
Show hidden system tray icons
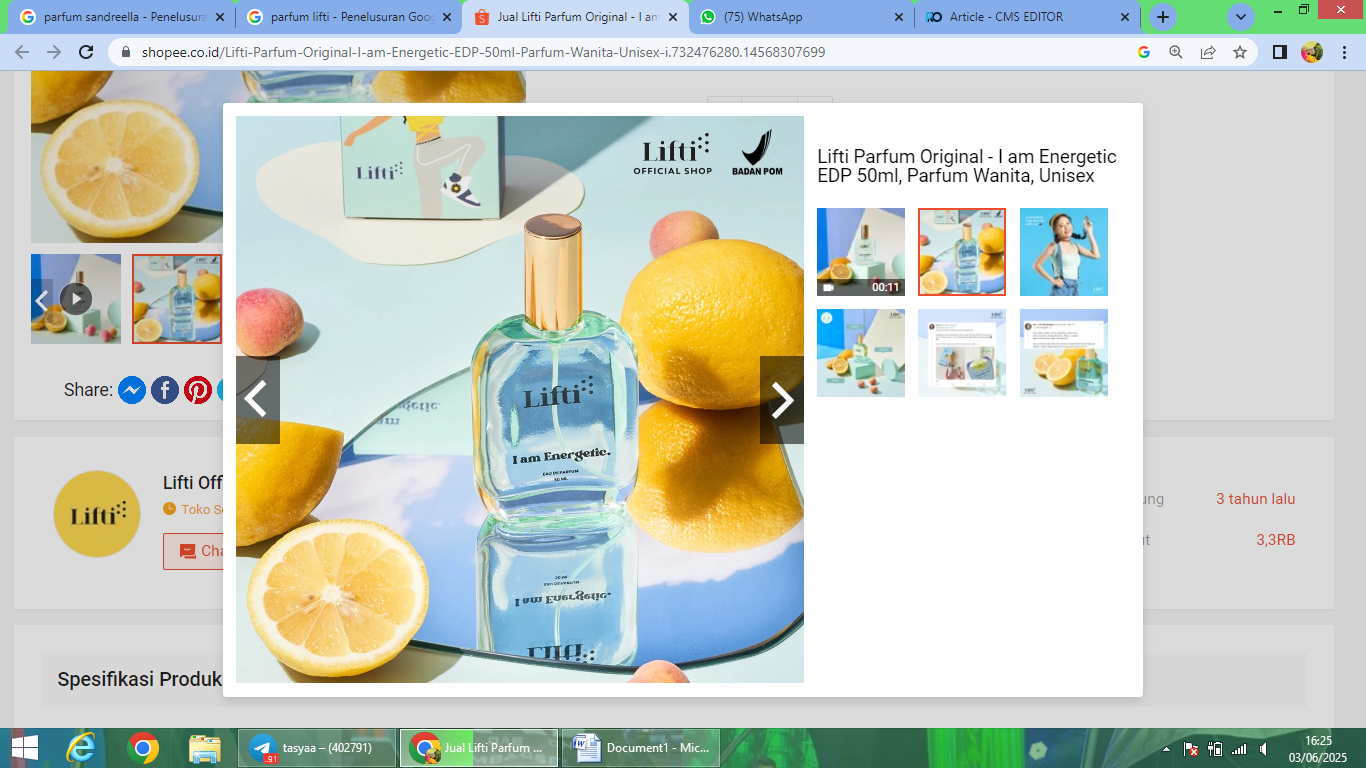(x=1167, y=749)
